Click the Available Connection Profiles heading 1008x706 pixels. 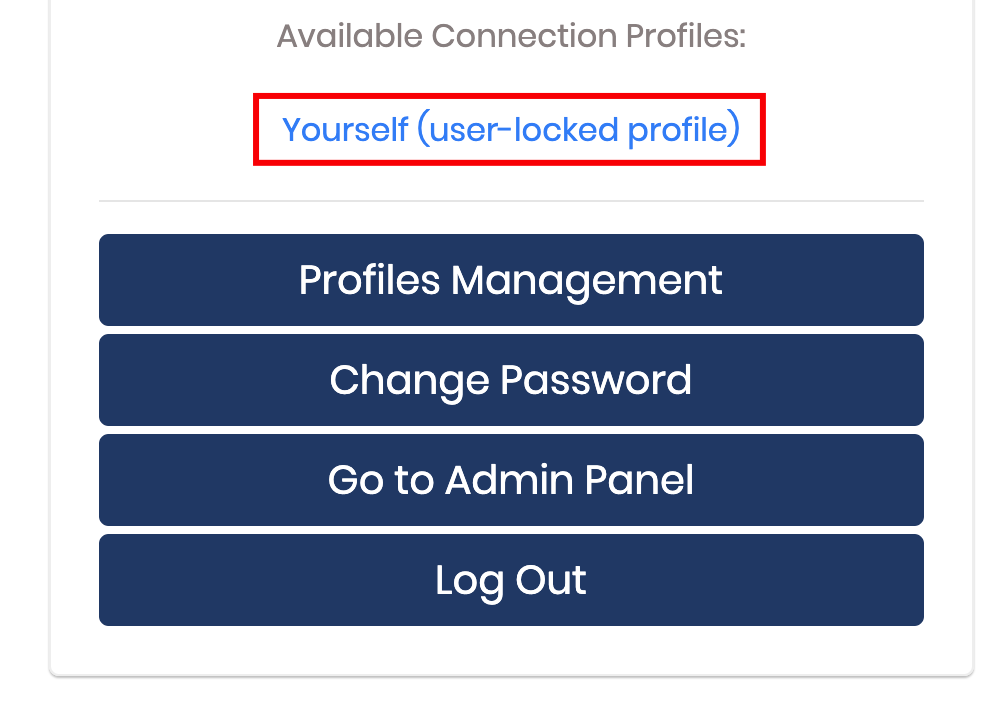[510, 35]
